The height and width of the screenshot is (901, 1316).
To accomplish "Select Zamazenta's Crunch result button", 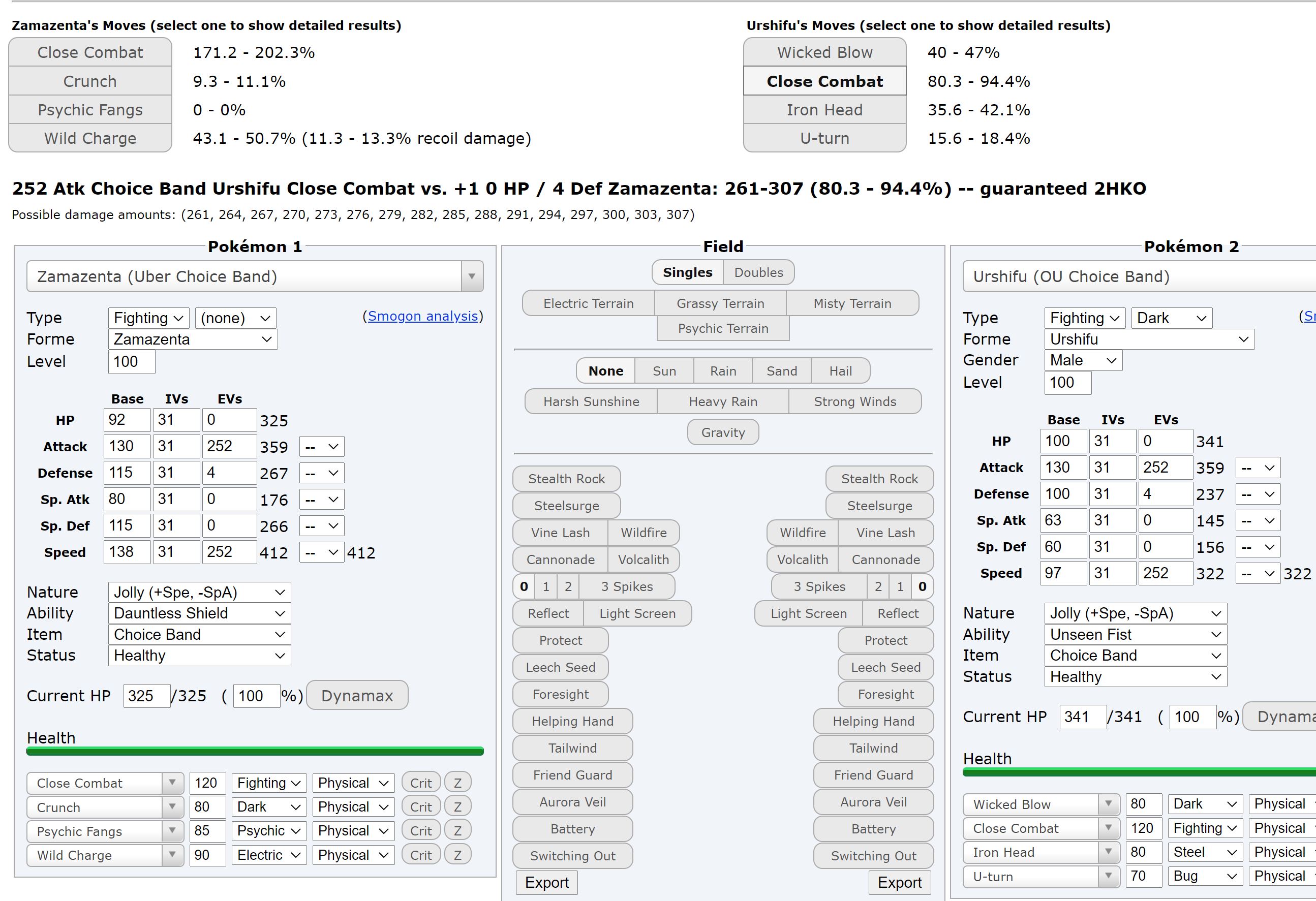I will pyautogui.click(x=90, y=81).
